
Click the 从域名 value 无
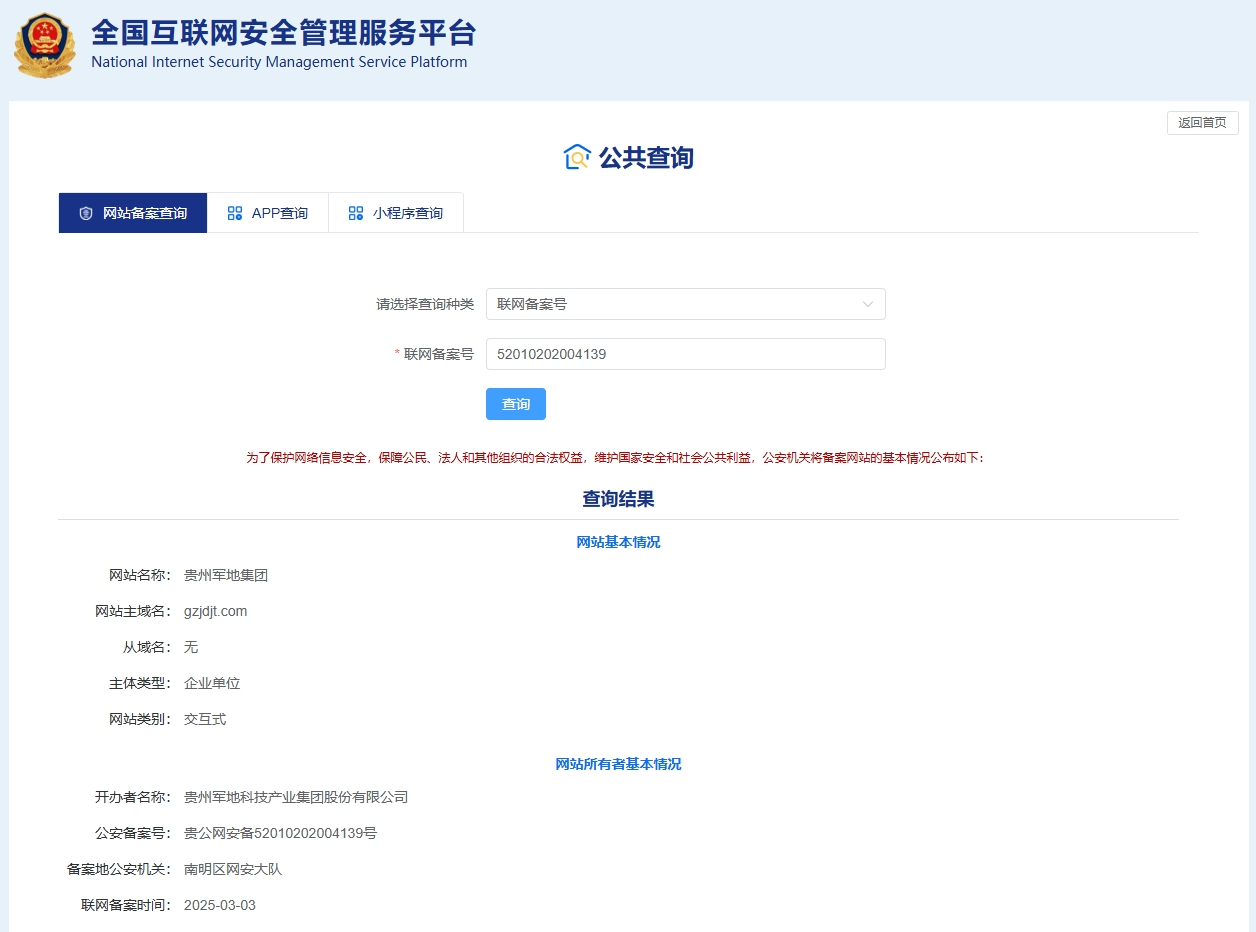[191, 647]
